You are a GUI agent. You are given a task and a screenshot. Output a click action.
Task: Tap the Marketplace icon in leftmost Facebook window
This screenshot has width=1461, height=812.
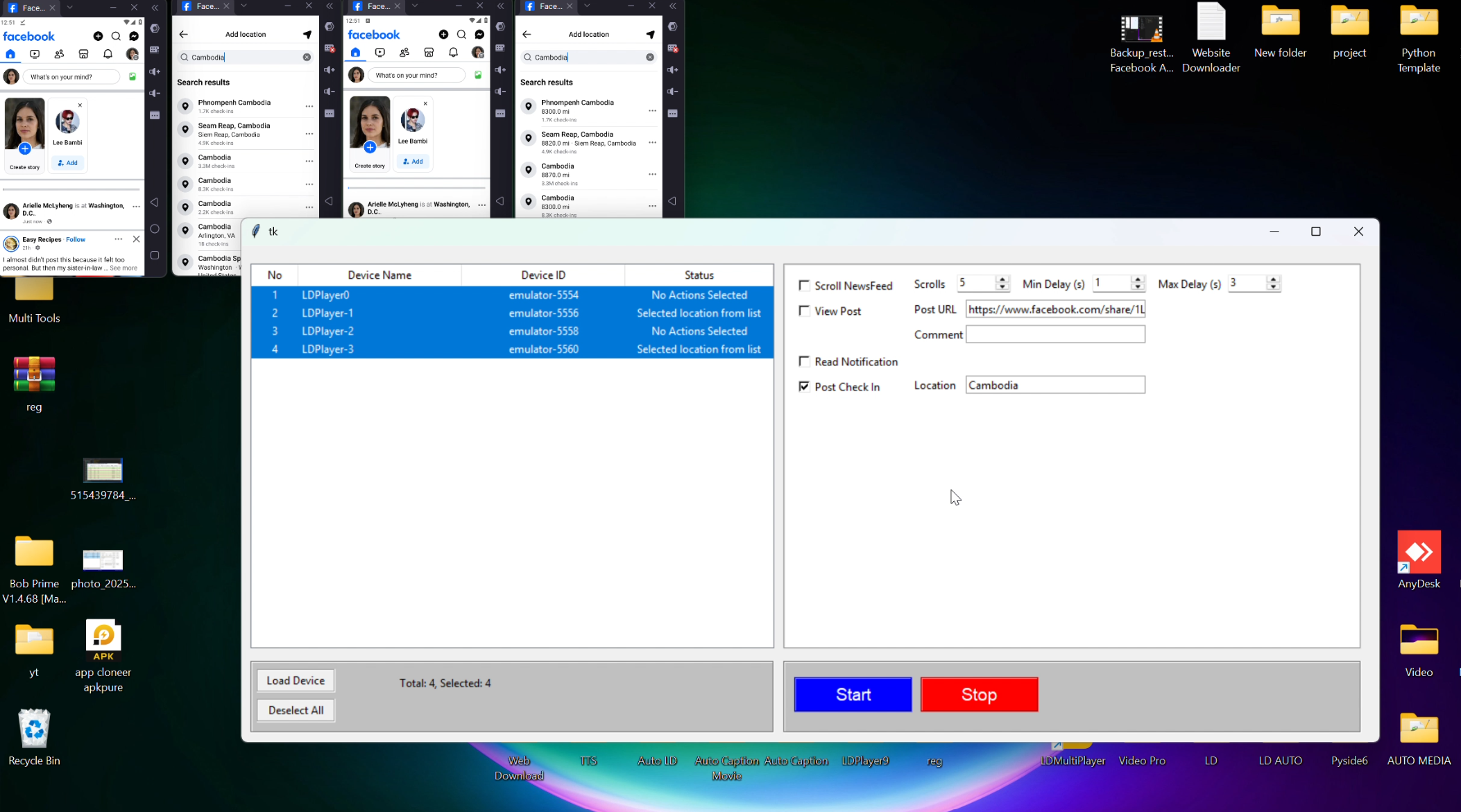coord(83,54)
